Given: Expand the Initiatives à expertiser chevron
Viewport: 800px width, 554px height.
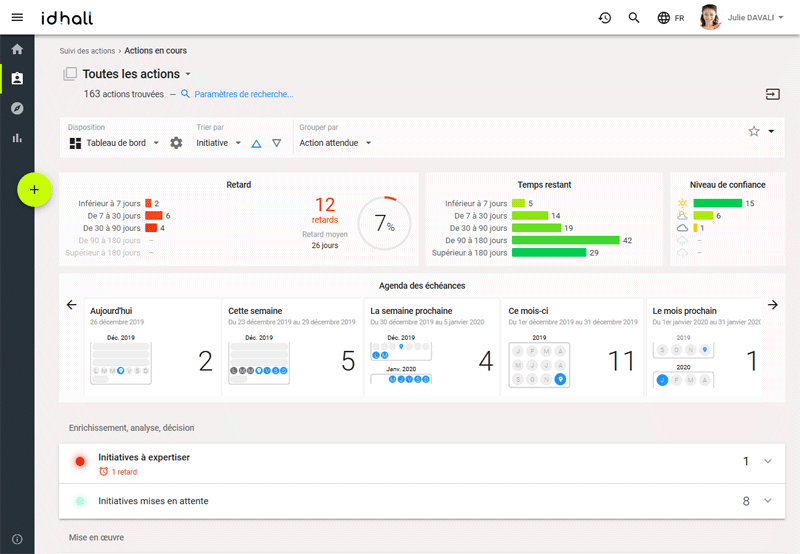Looking at the screenshot, I should click(x=767, y=461).
